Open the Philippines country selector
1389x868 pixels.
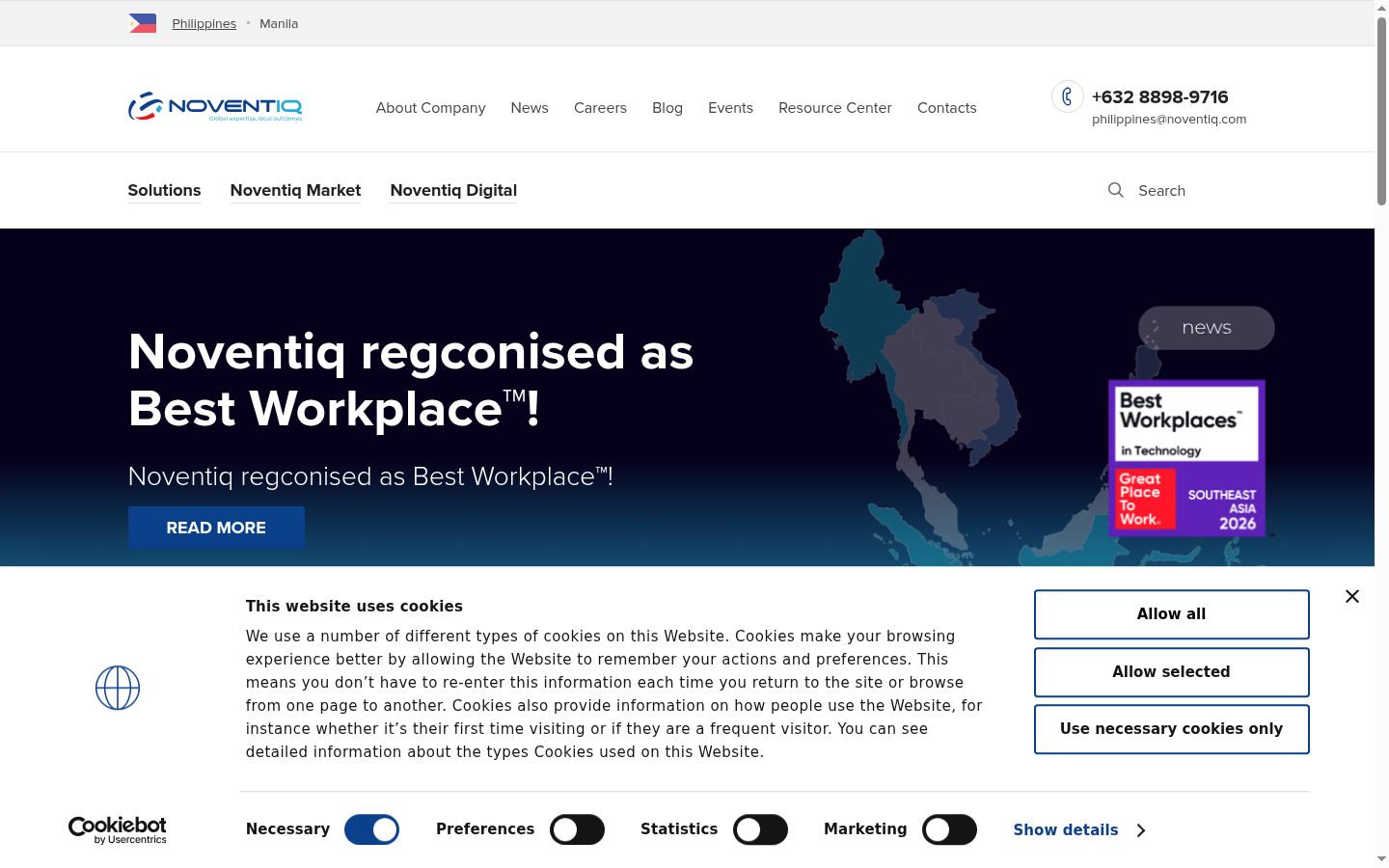[x=204, y=23]
